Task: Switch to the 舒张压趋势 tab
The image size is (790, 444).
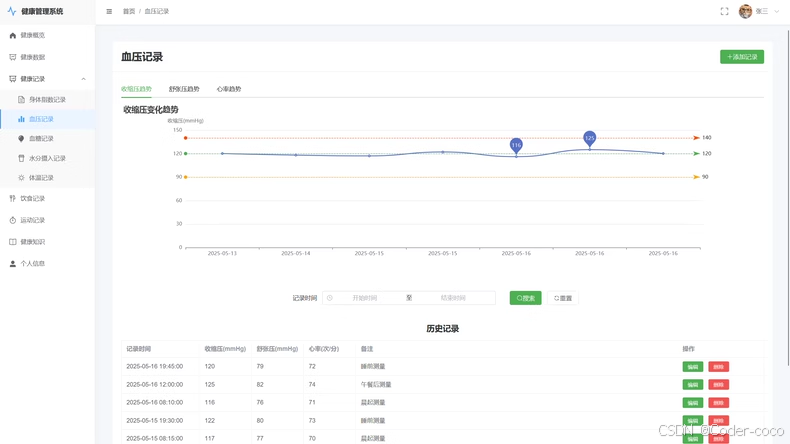Action: [x=184, y=89]
